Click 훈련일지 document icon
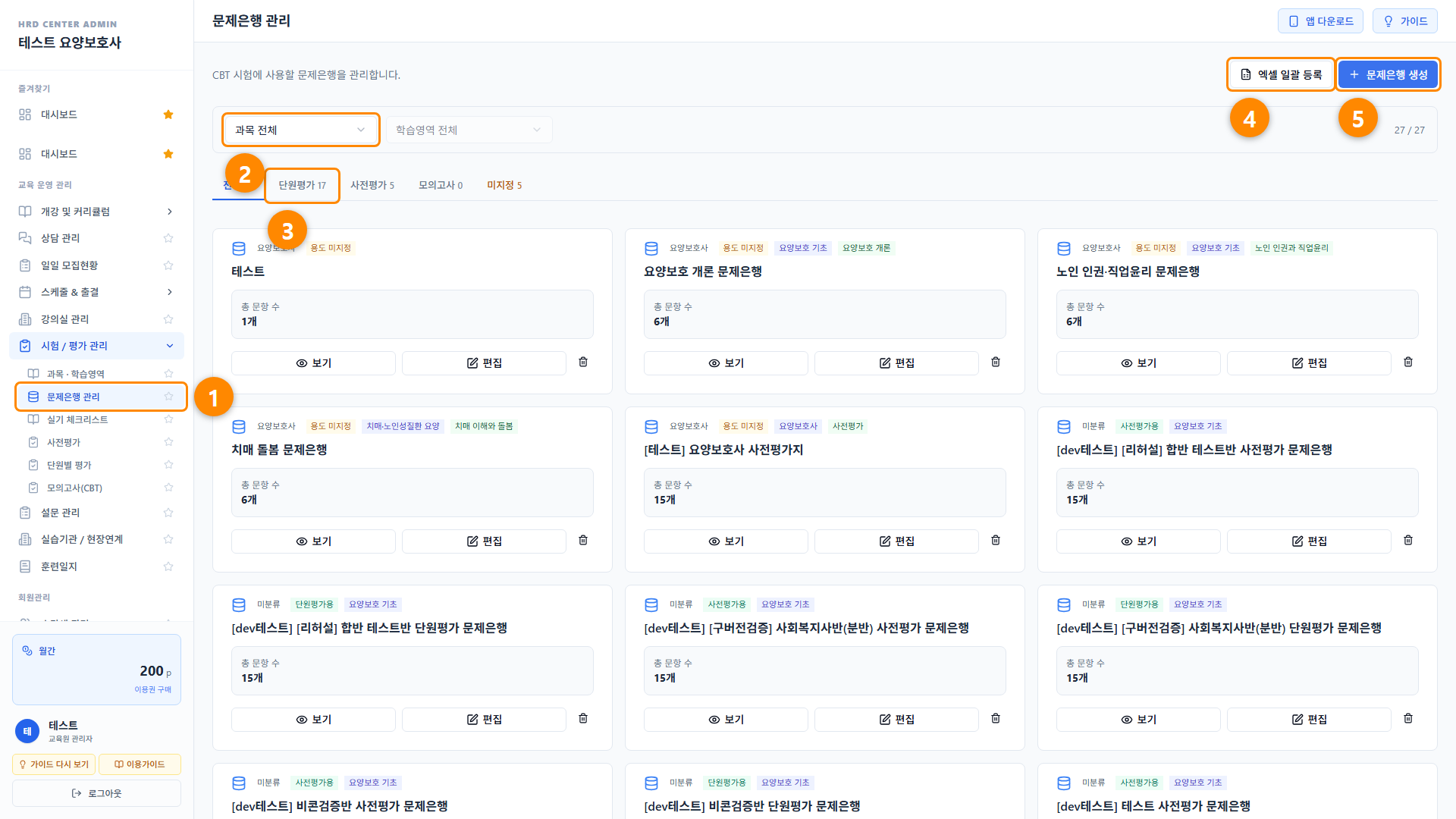Screen dimensions: 1456x819 pos(25,566)
